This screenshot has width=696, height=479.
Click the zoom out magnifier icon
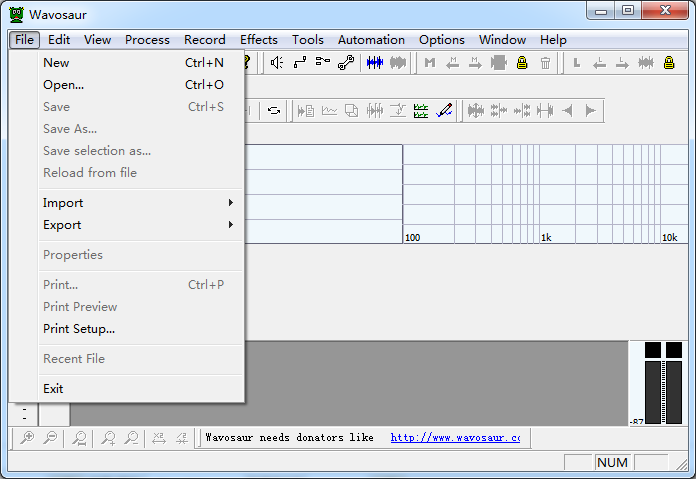[50, 438]
